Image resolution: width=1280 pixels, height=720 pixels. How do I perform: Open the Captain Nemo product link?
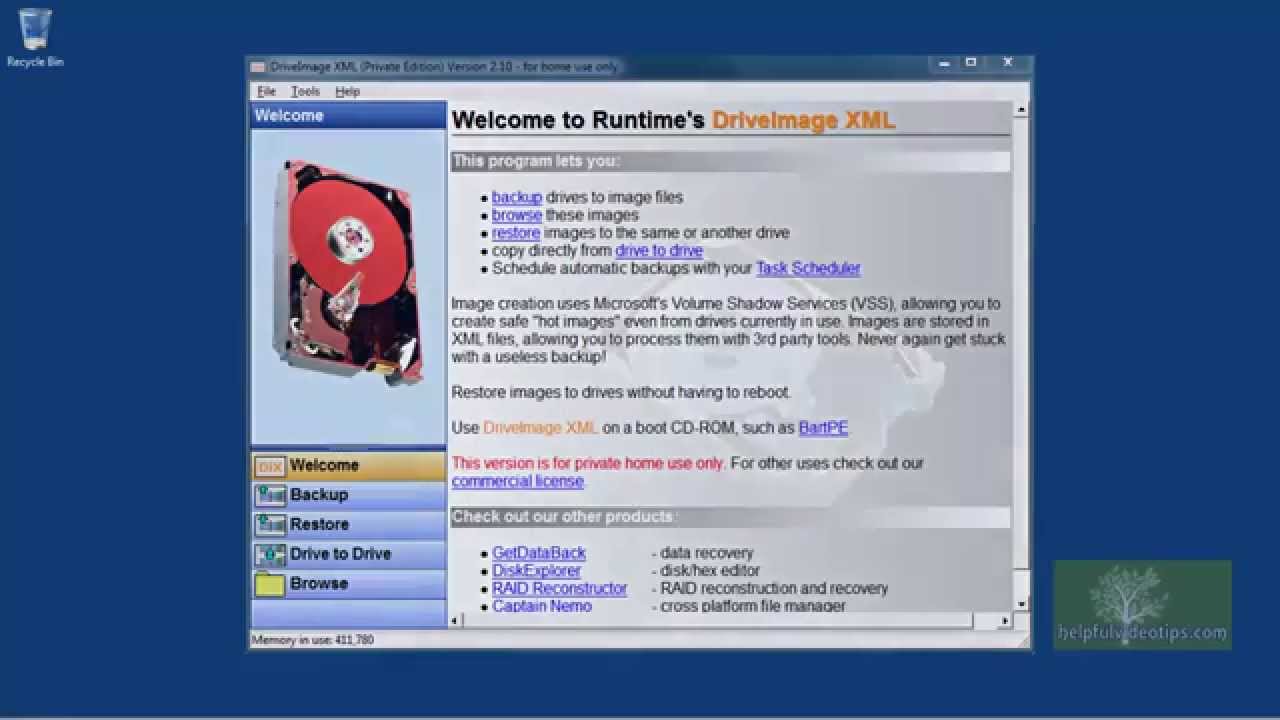[542, 606]
